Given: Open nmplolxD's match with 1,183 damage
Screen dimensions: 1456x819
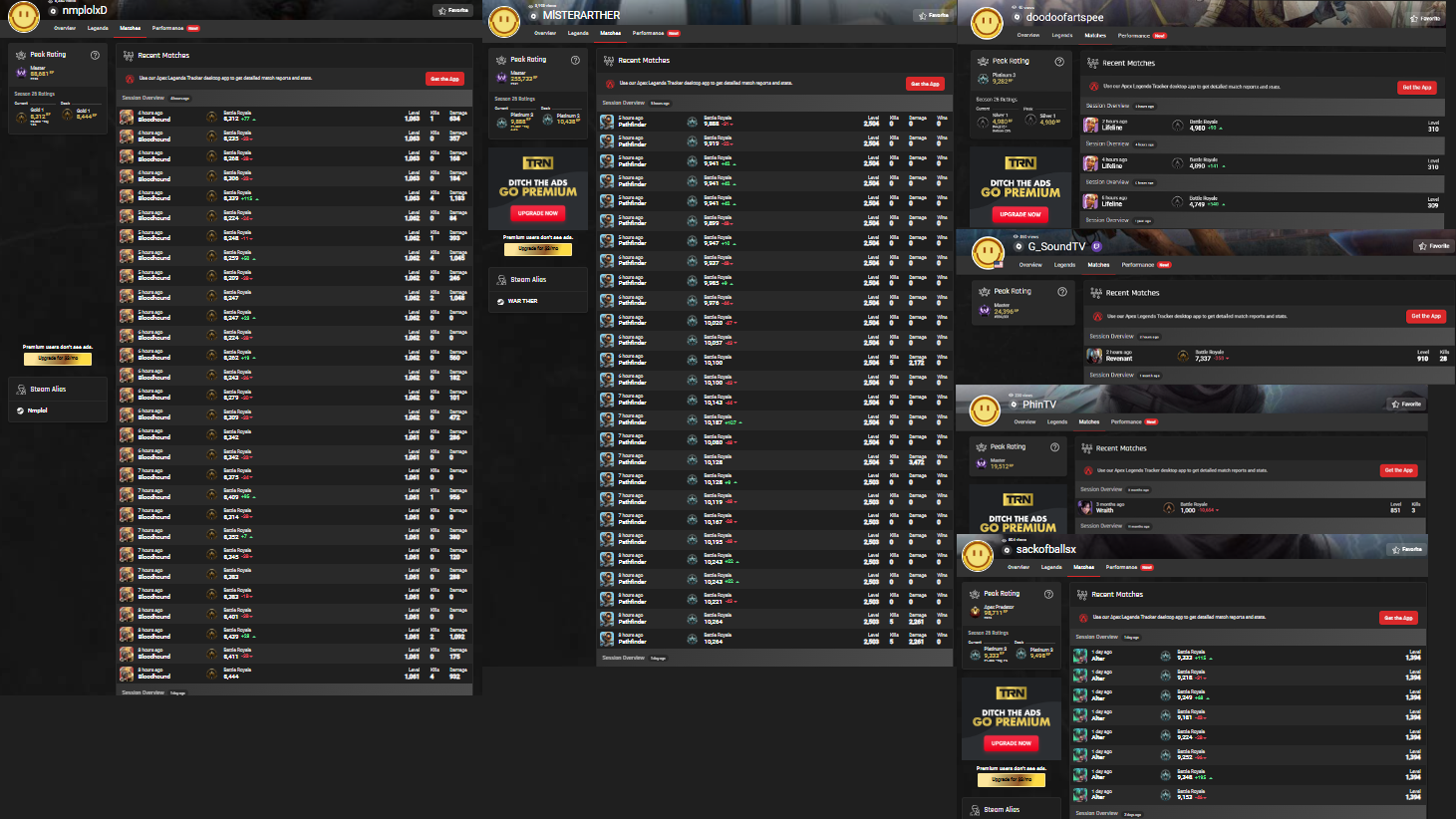Looking at the screenshot, I should (294, 196).
